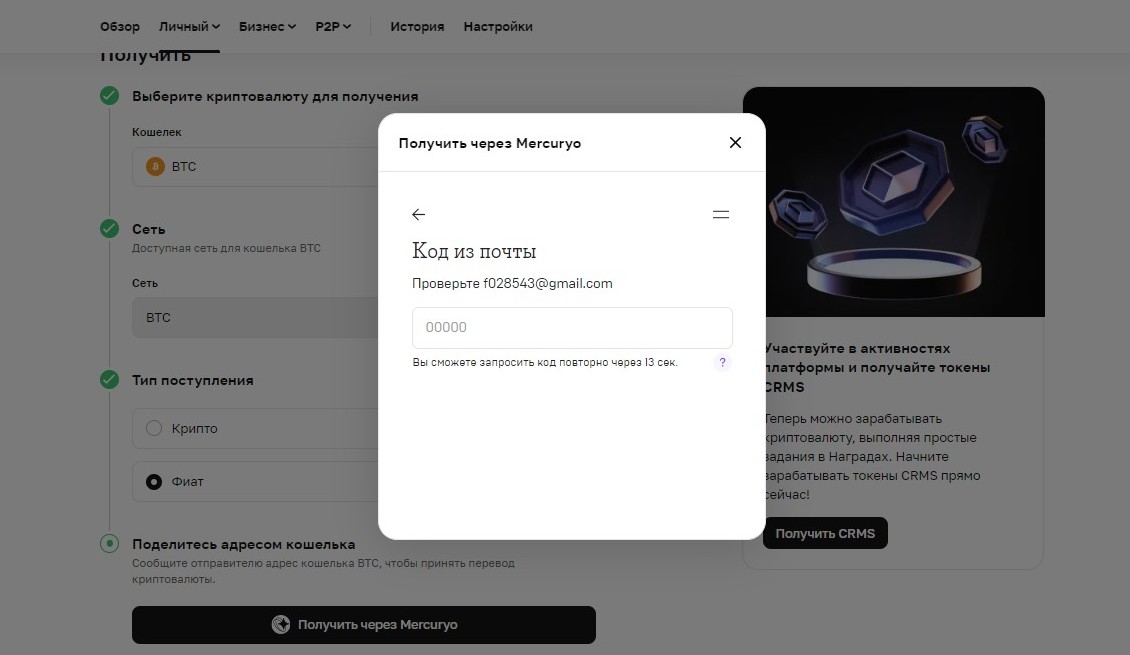
Task: Click green checkmark beside Тип поступления step
Action: (110, 380)
